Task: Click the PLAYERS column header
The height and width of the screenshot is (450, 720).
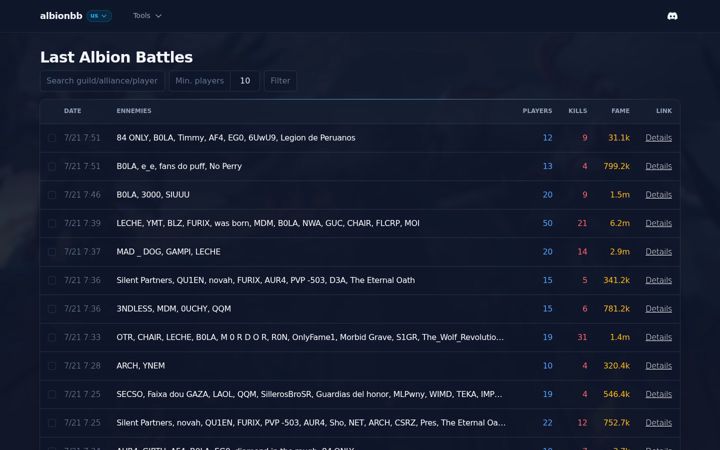Action: pyautogui.click(x=537, y=111)
